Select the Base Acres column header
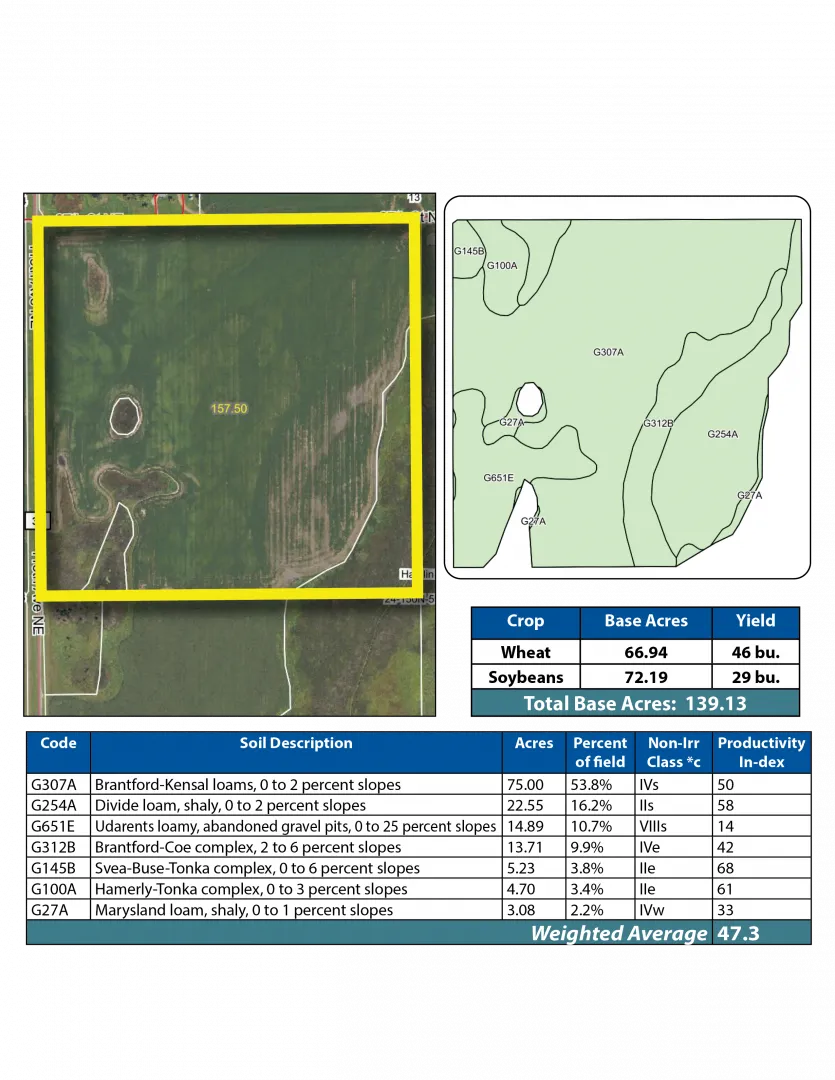 coord(646,621)
